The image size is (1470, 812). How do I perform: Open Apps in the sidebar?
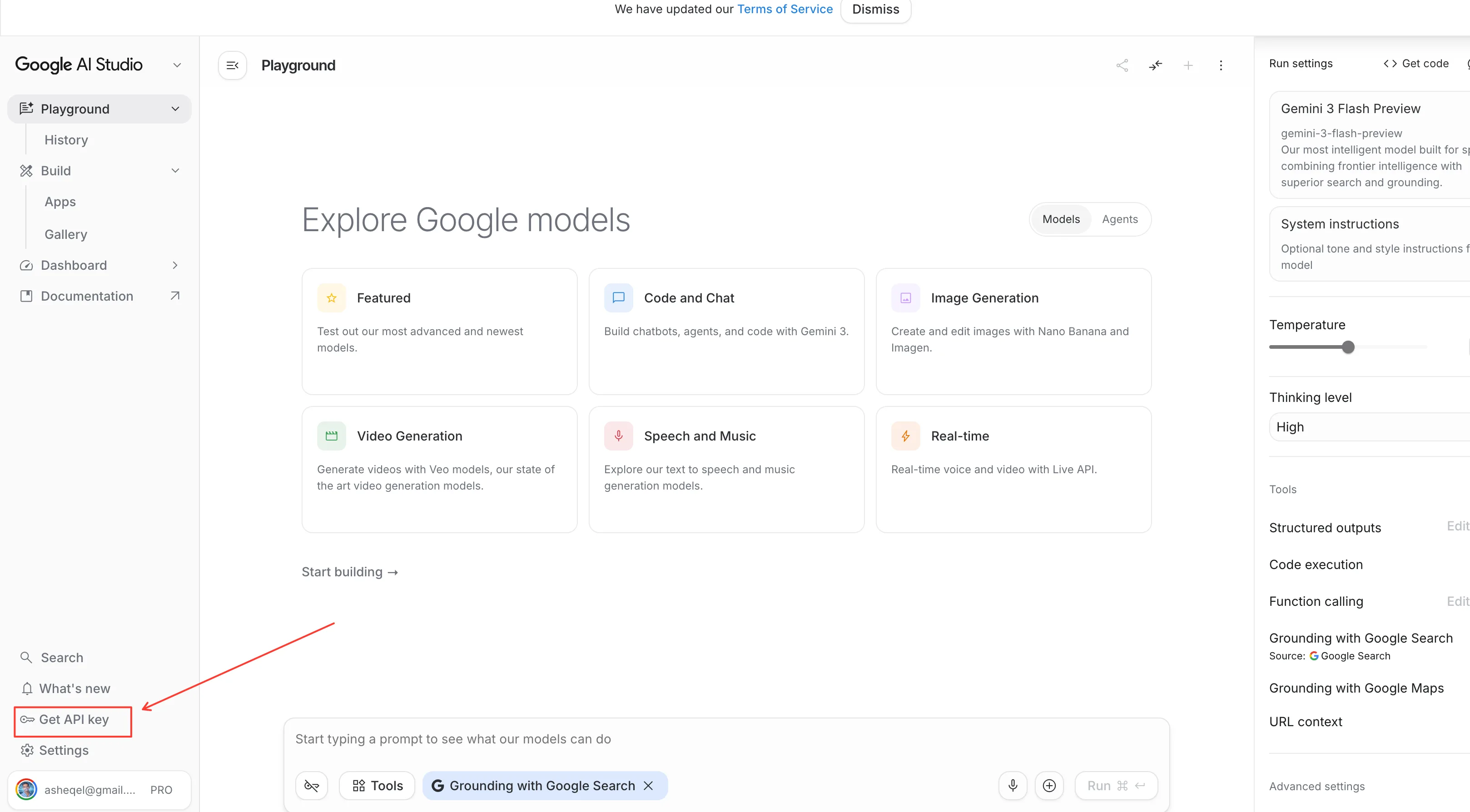click(60, 202)
